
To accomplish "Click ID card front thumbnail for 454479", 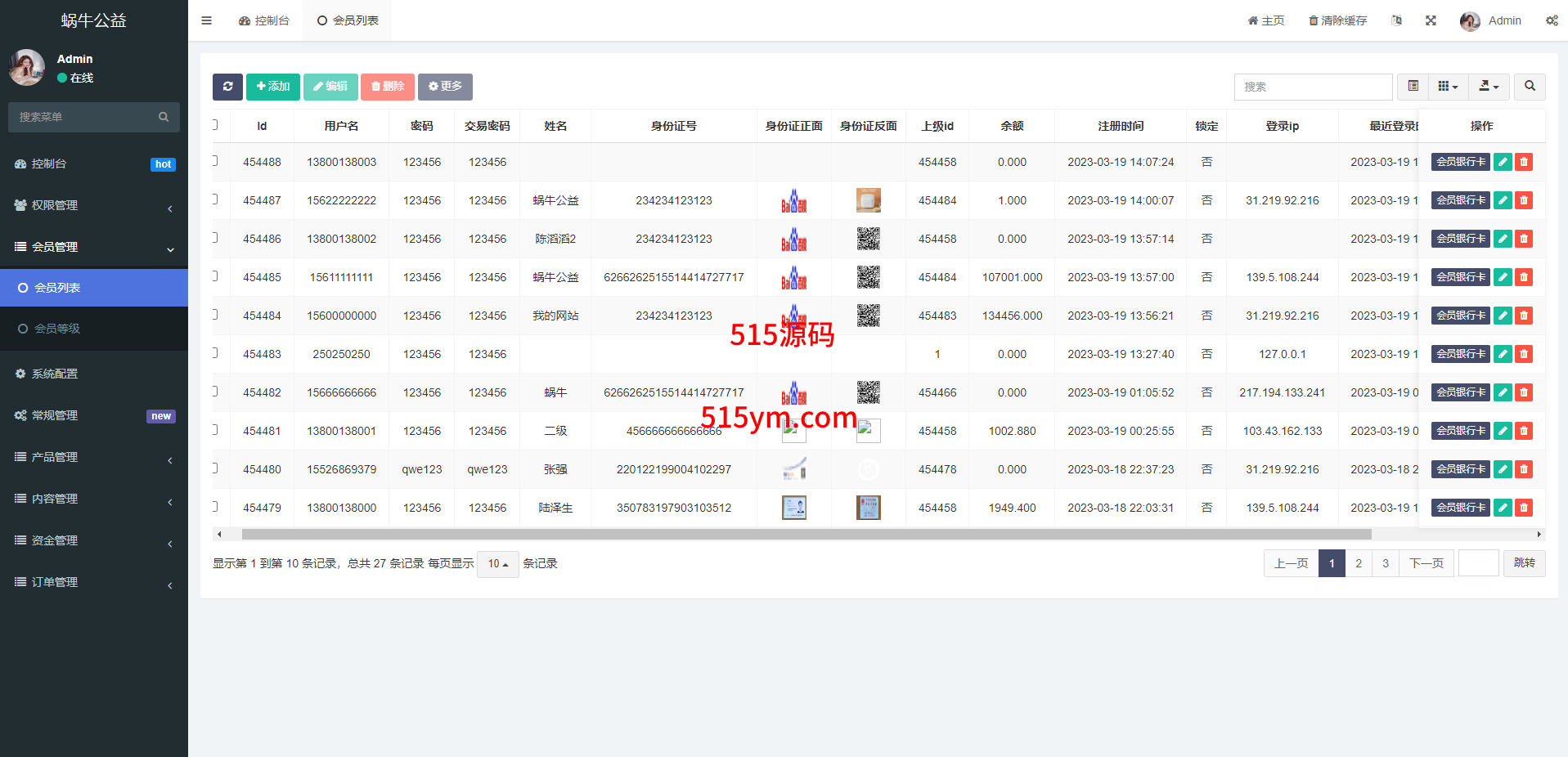I will click(x=793, y=508).
